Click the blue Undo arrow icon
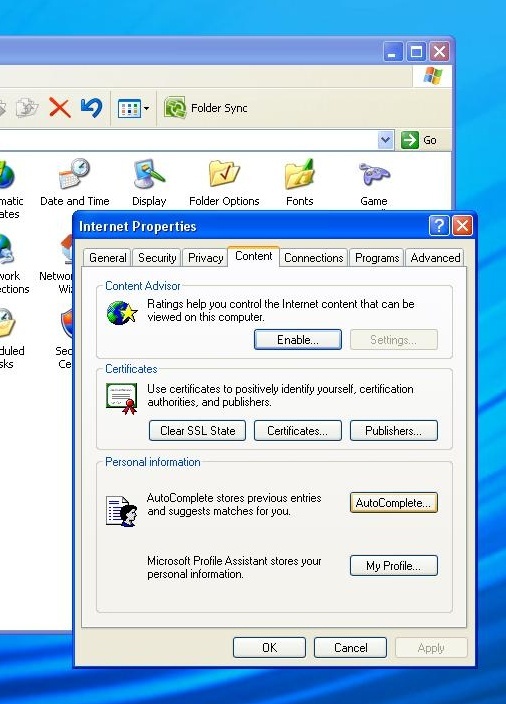The image size is (506, 704). (x=92, y=108)
